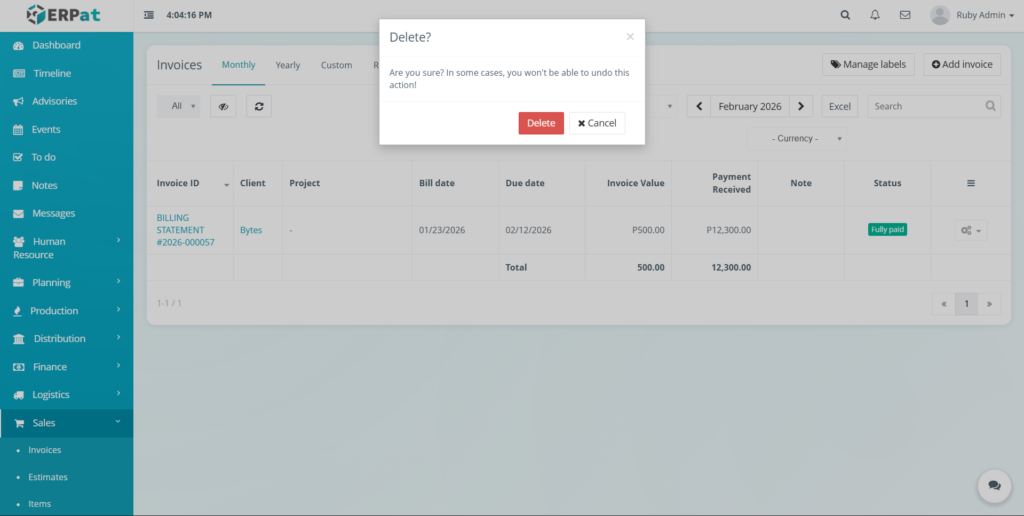This screenshot has width=1024, height=516.
Task: Refresh the invoice table
Action: coord(259,106)
